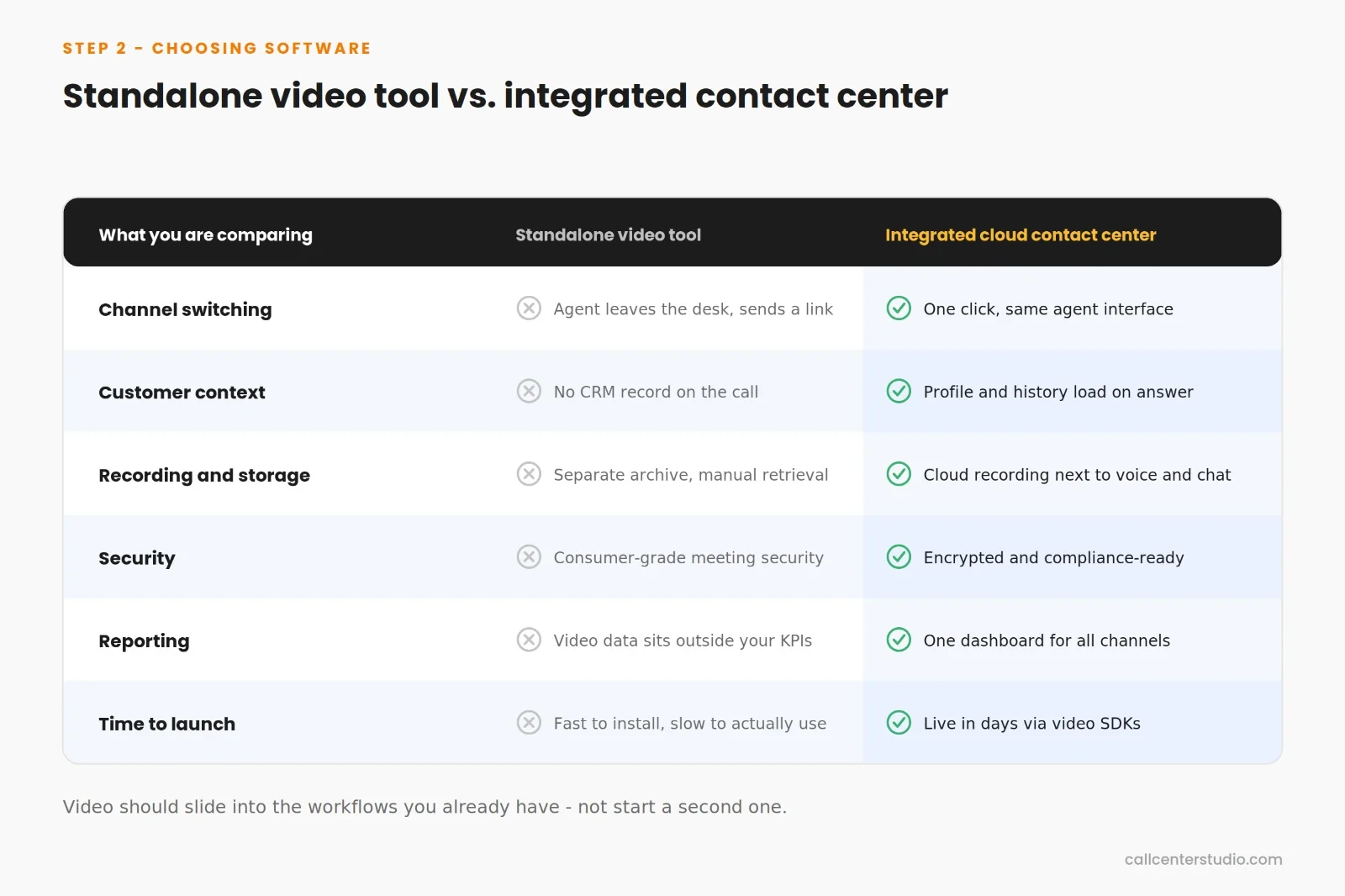Click the main title 'Standalone video tool vs. integrated contact center'
The height and width of the screenshot is (896, 1345).
click(505, 96)
